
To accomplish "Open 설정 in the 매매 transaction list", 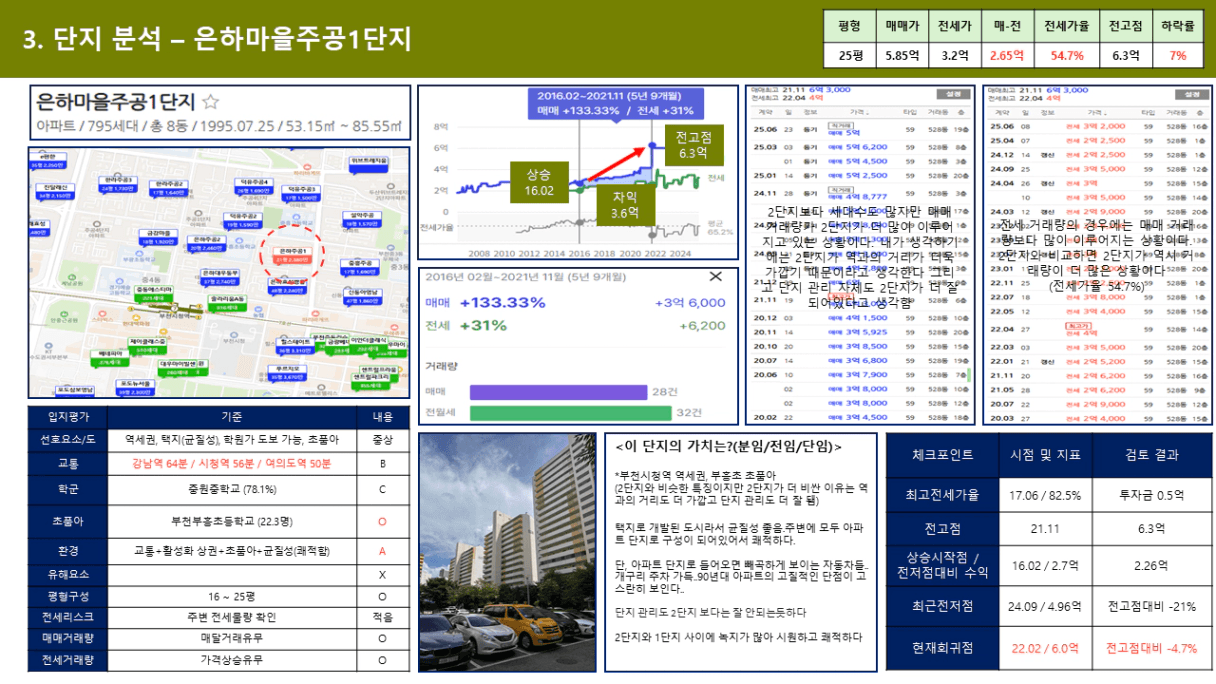I will click(x=954, y=93).
